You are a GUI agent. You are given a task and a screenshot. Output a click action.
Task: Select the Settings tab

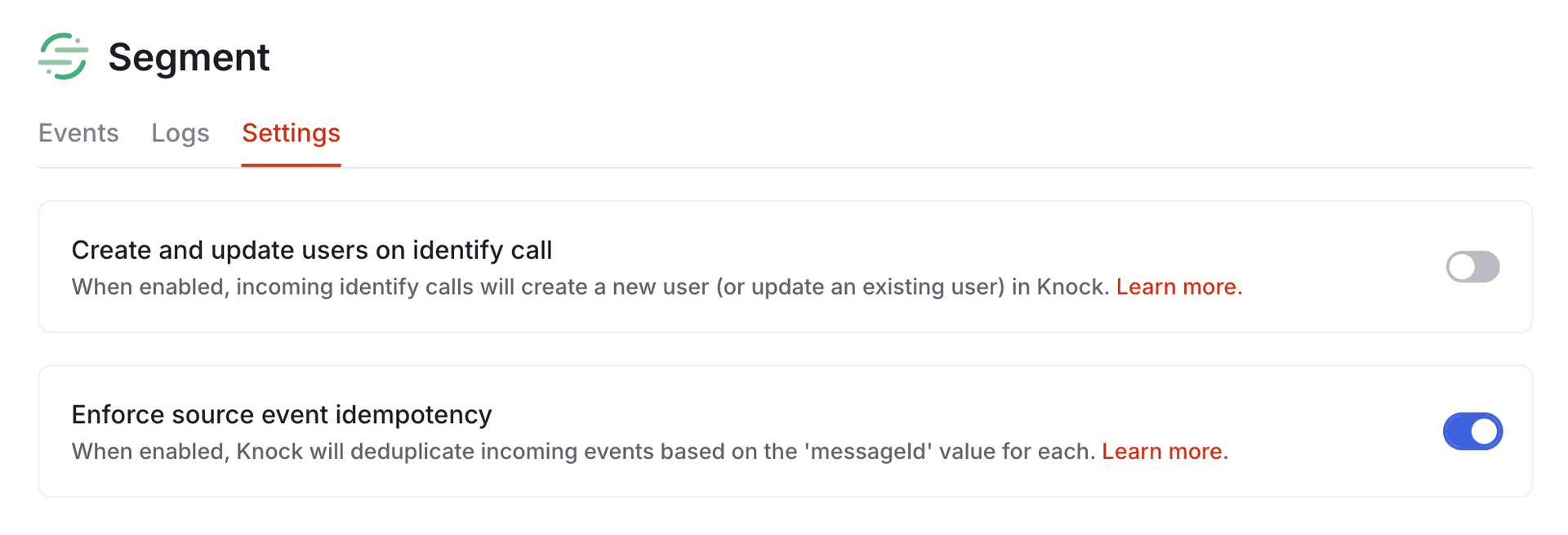[x=291, y=132]
